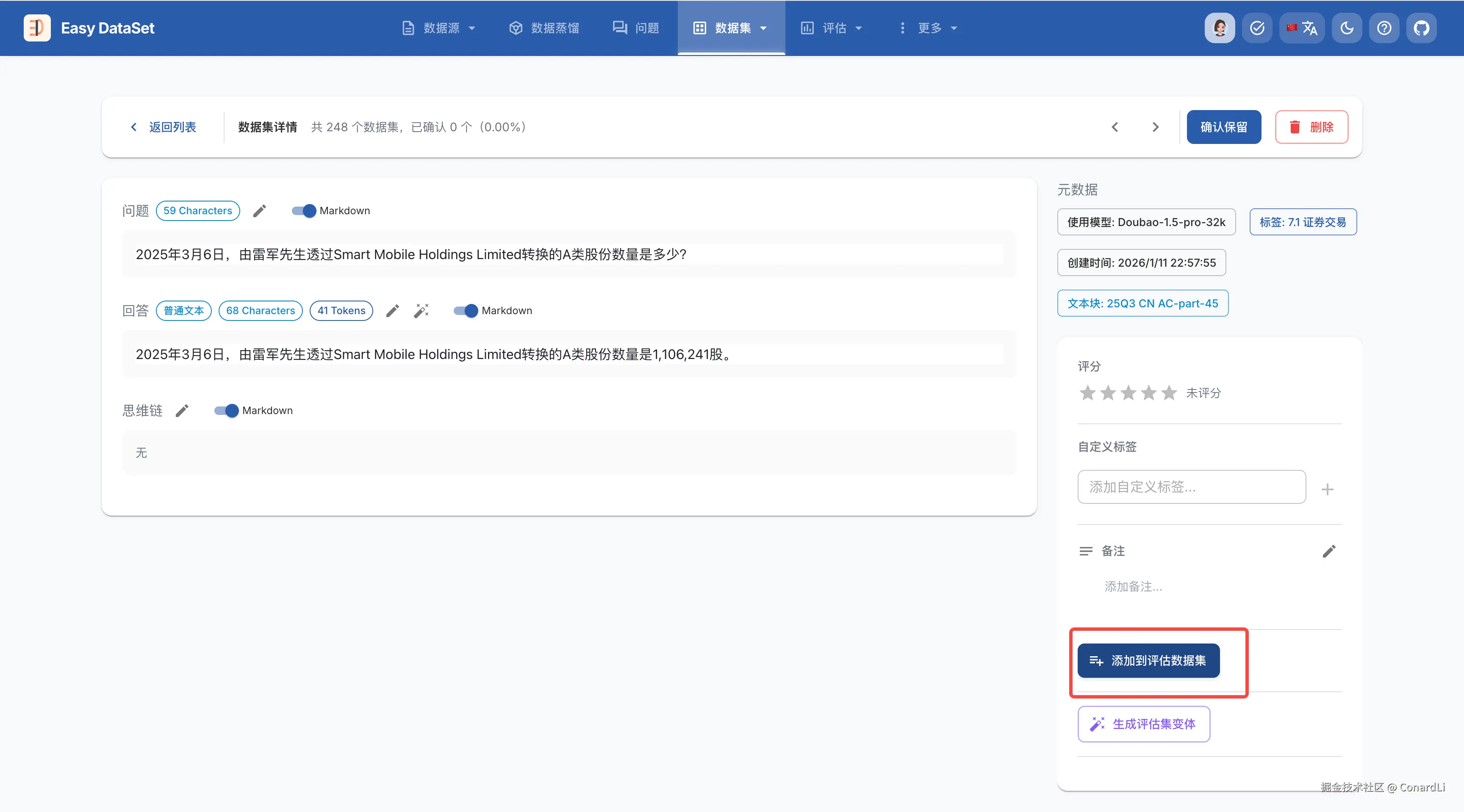
Task: Open the 问题 navigation tab
Action: tap(636, 28)
